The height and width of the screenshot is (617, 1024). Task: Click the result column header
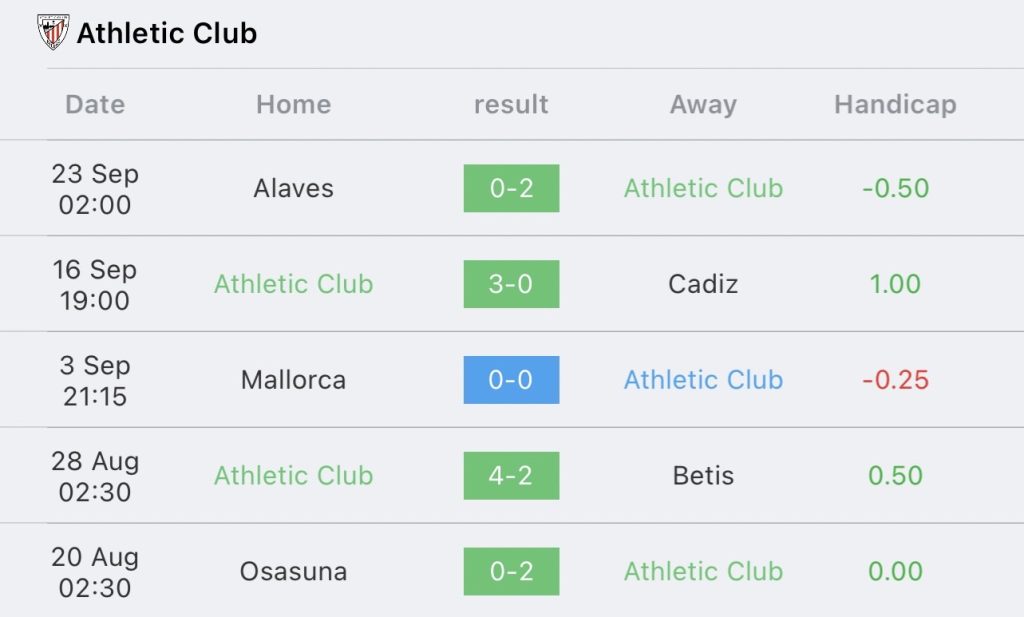click(x=511, y=104)
